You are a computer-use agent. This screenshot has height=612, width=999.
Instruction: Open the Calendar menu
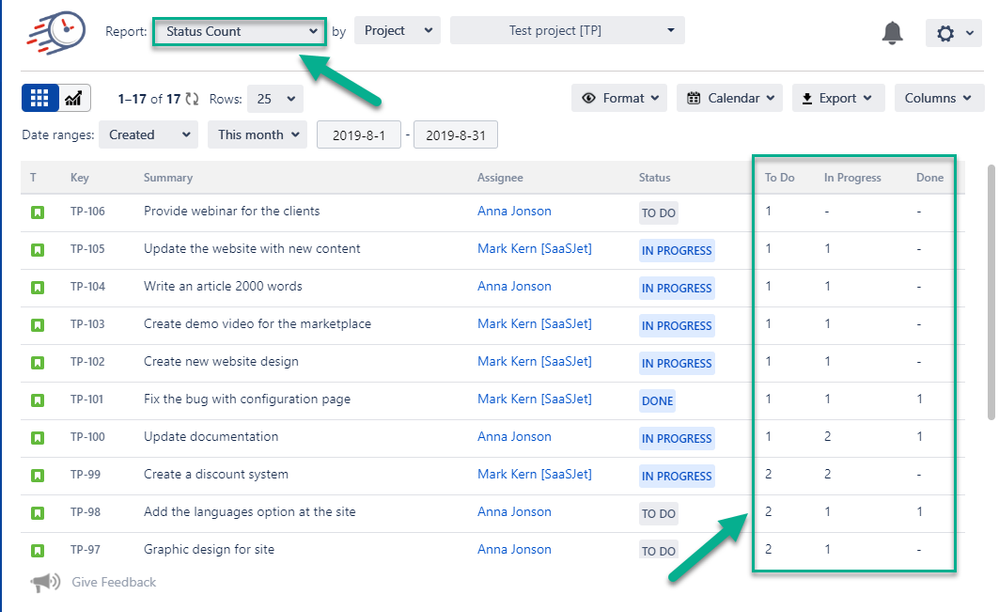(729, 98)
